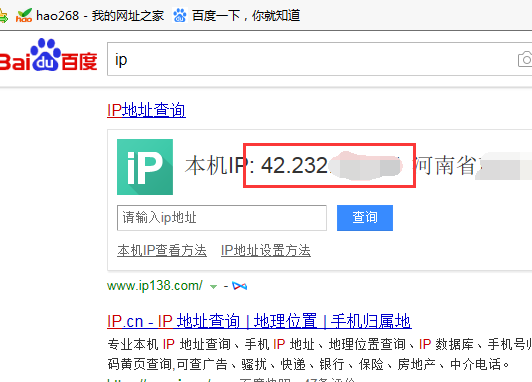Viewport: 532px width, 382px height.
Task: Expand the dropdown arrow beside www.ip138.com
Action: pos(213,287)
